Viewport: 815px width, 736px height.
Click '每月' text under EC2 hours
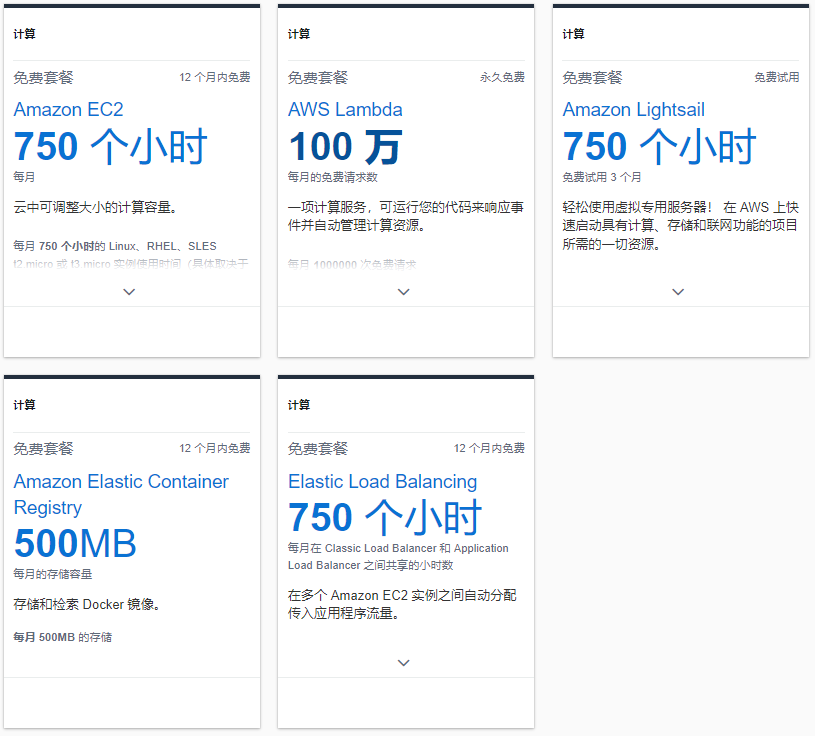pos(24,177)
